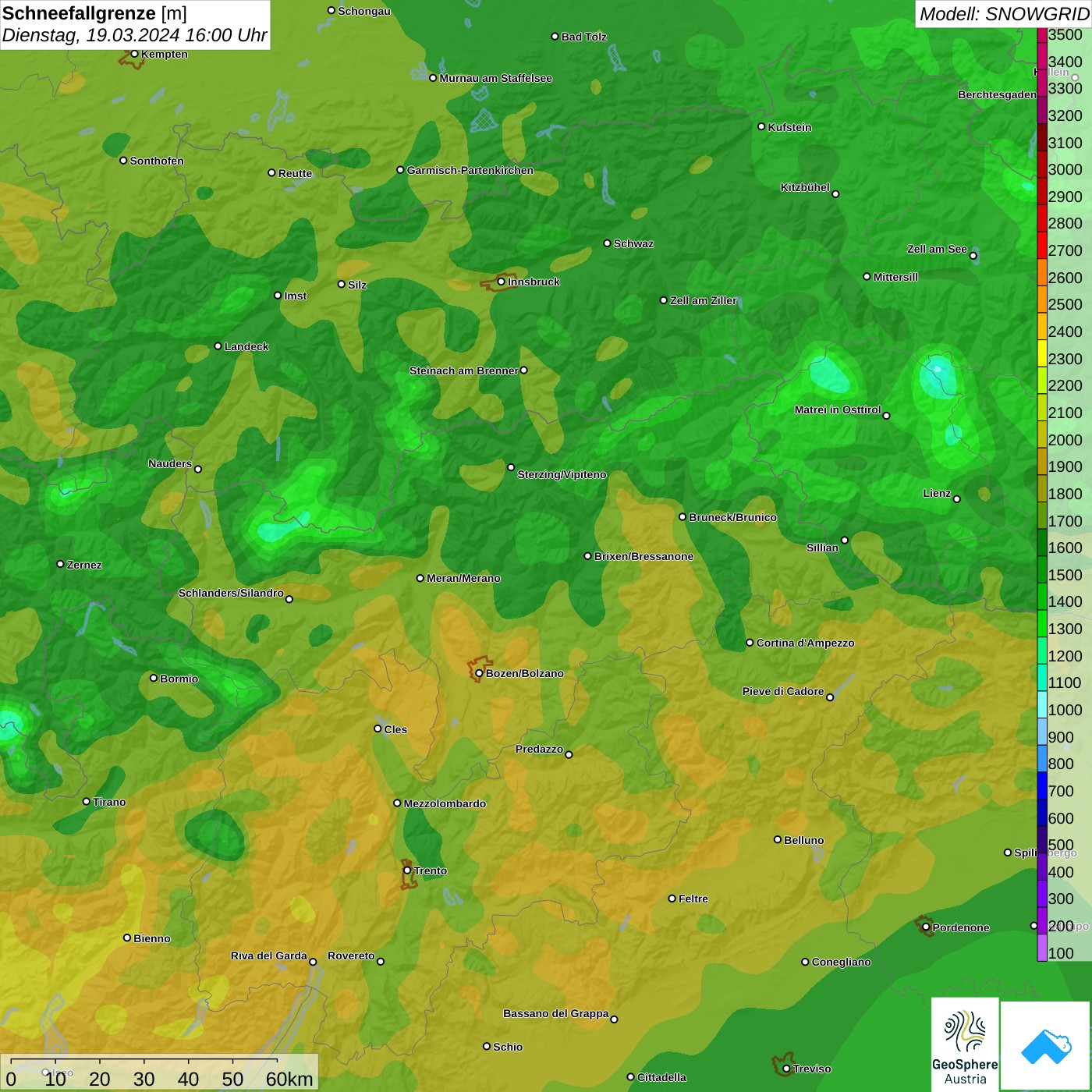The width and height of the screenshot is (1092, 1092).
Task: Click the blue mountain-cloud logo
Action: pos(1046,1047)
